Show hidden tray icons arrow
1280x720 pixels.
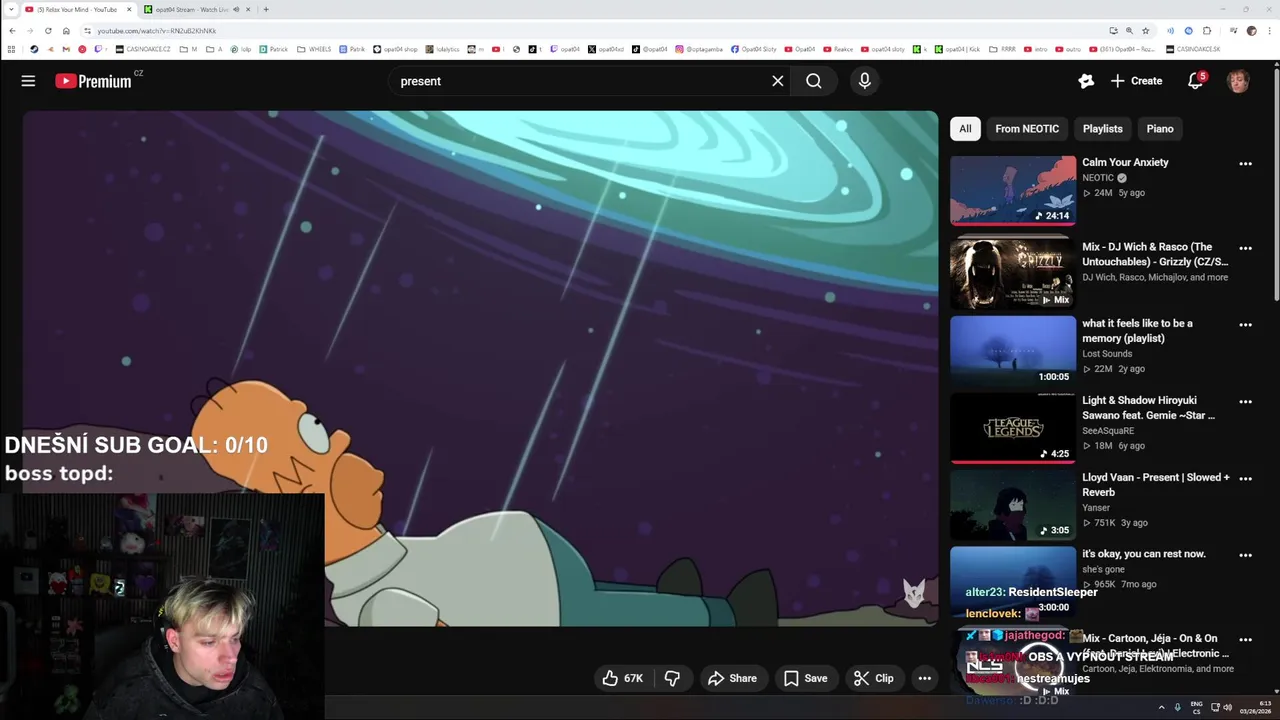tap(1161, 707)
